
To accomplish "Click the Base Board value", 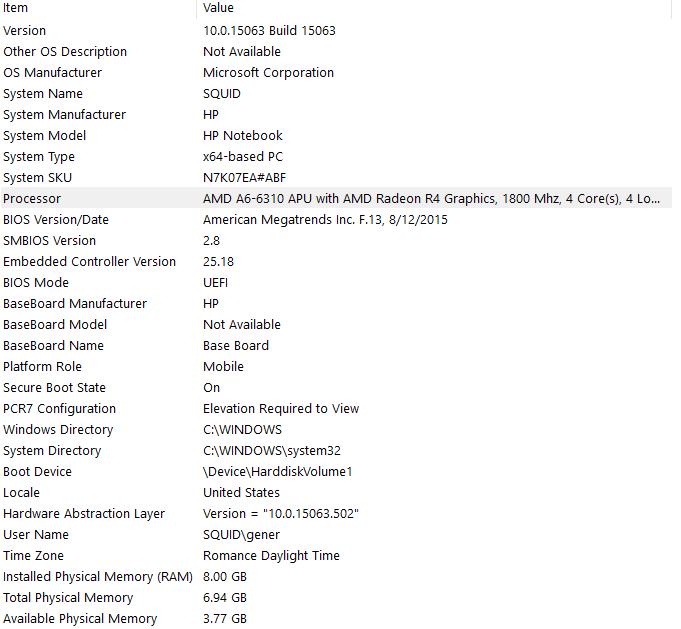I will pyautogui.click(x=236, y=346).
